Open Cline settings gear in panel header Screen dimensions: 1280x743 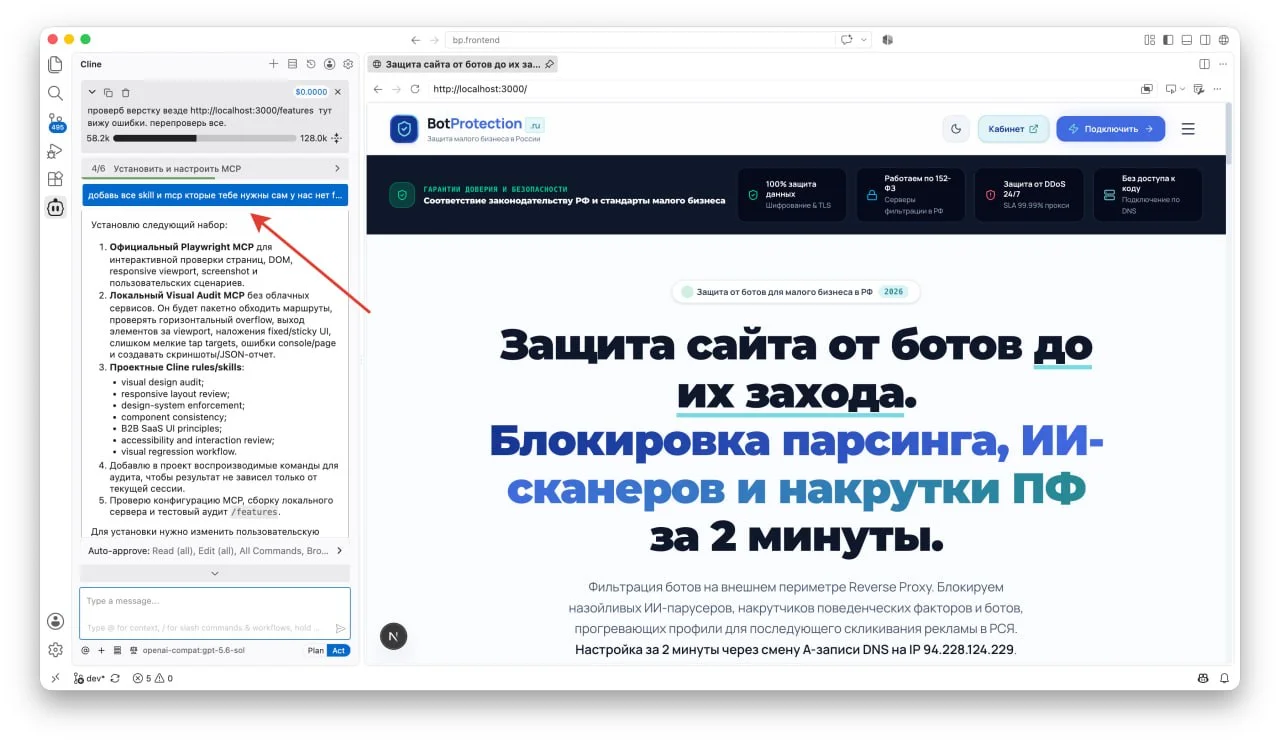click(348, 64)
